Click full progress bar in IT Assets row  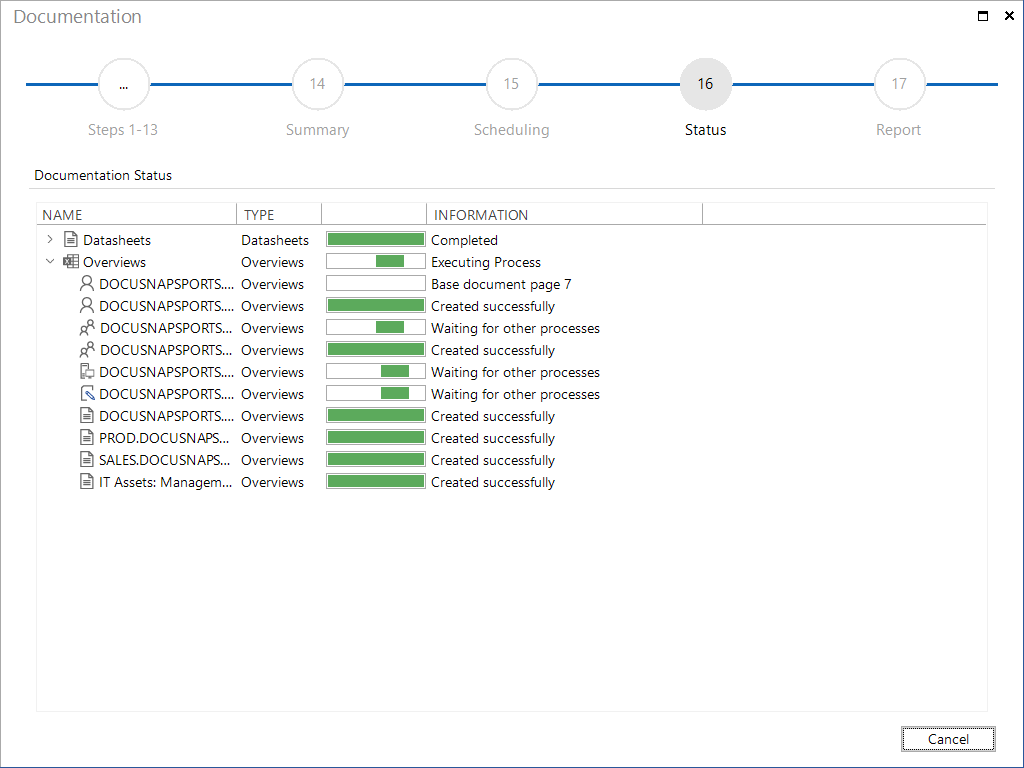(376, 482)
